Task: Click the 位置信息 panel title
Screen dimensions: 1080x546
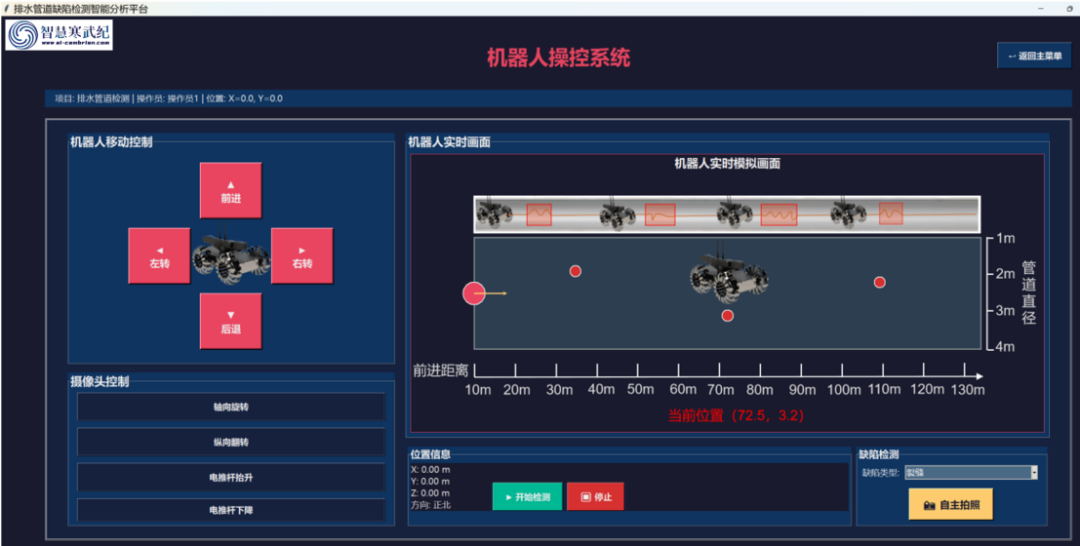Action: [x=430, y=454]
